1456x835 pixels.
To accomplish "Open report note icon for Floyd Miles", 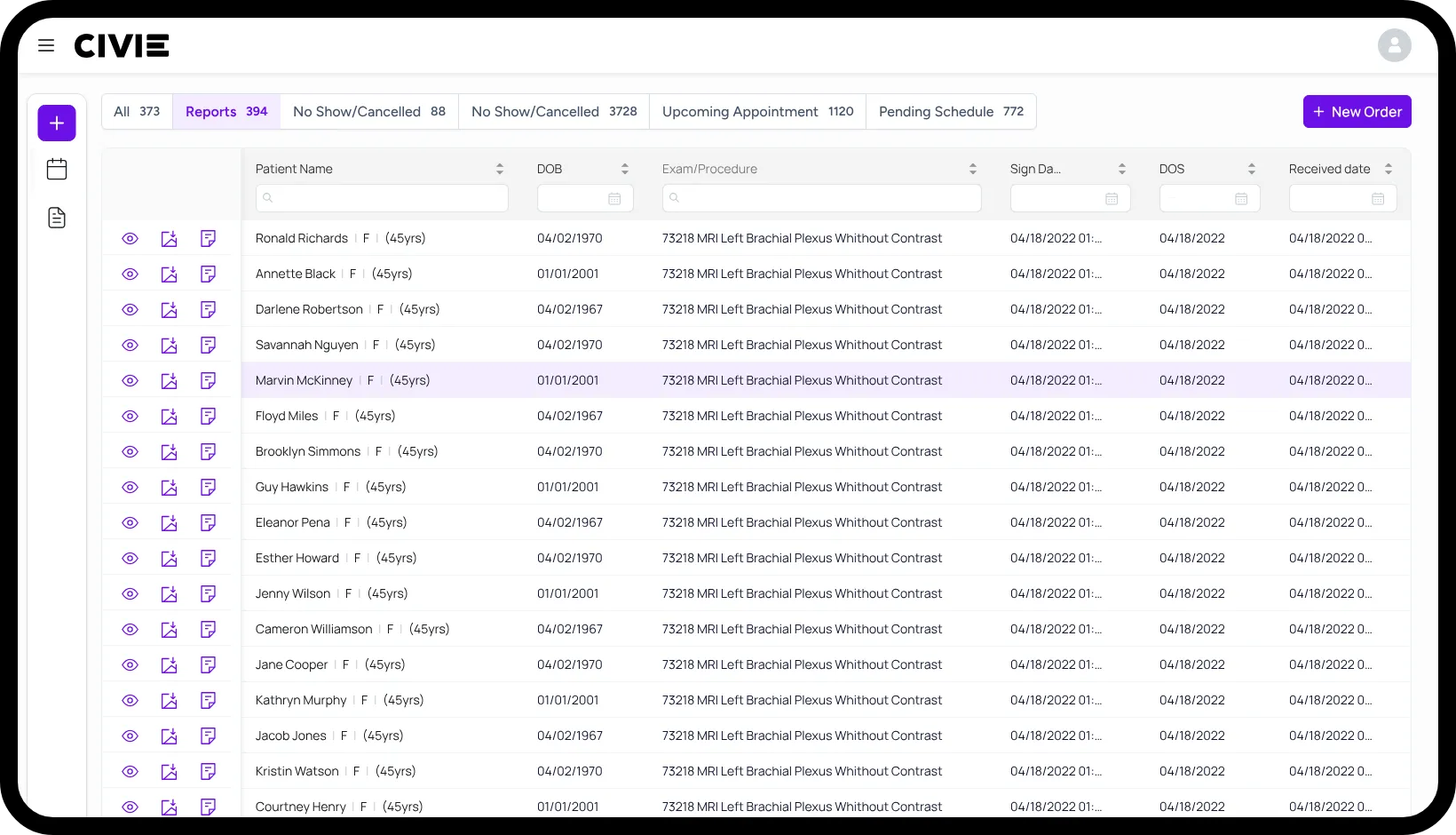I will tap(208, 416).
